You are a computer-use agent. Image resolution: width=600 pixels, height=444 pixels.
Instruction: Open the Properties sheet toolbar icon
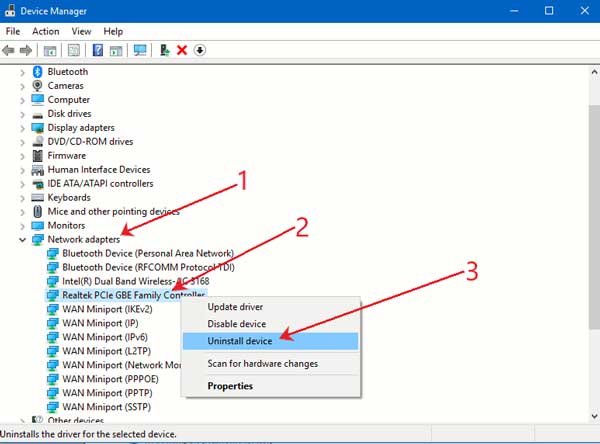[74, 50]
